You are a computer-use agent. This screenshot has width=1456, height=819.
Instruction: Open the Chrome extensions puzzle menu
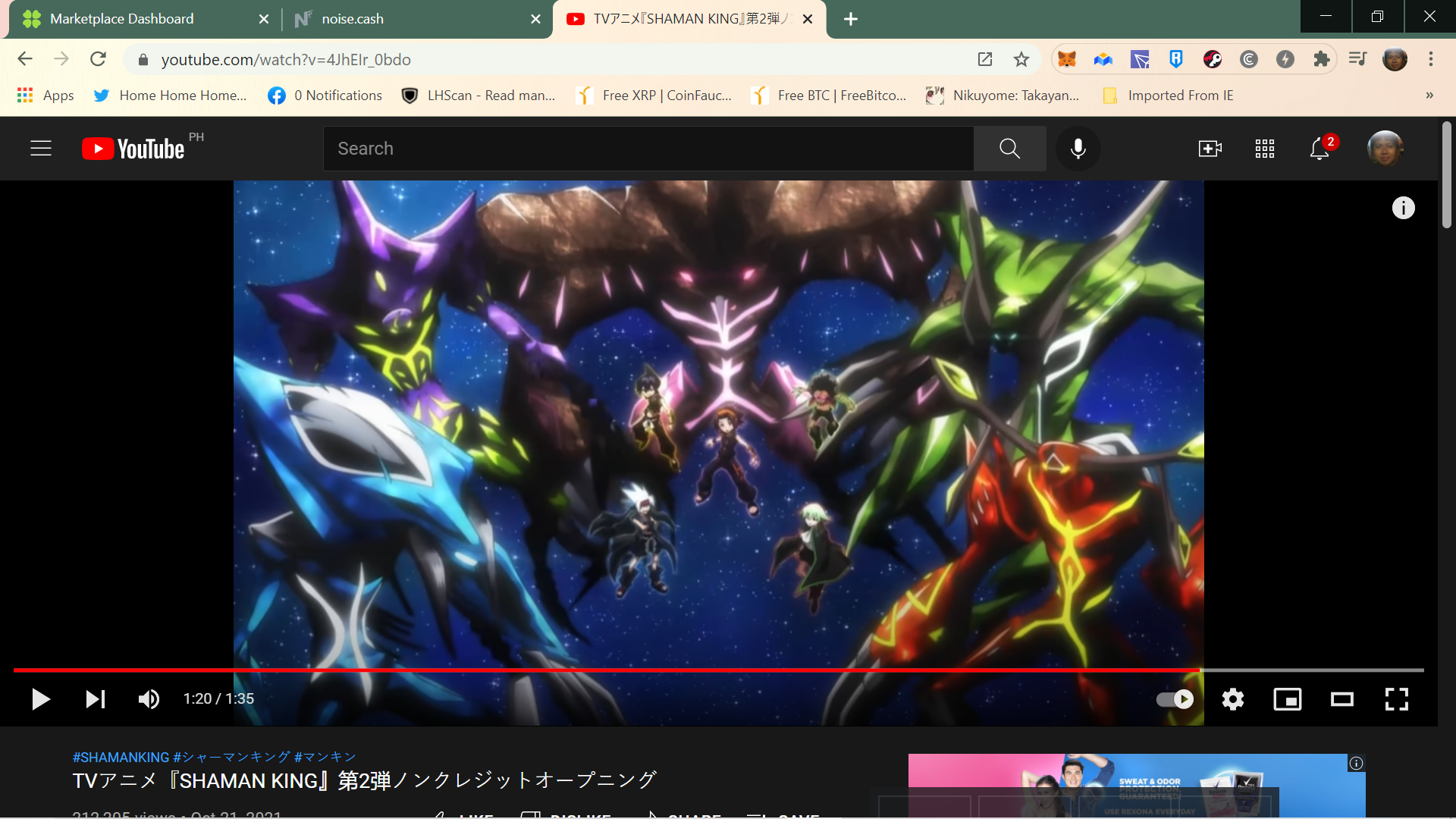(x=1322, y=59)
